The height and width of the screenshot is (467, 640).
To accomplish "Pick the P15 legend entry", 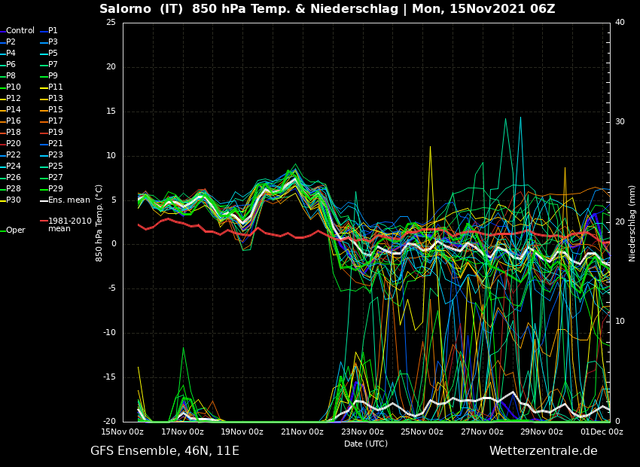I will pyautogui.click(x=51, y=110).
